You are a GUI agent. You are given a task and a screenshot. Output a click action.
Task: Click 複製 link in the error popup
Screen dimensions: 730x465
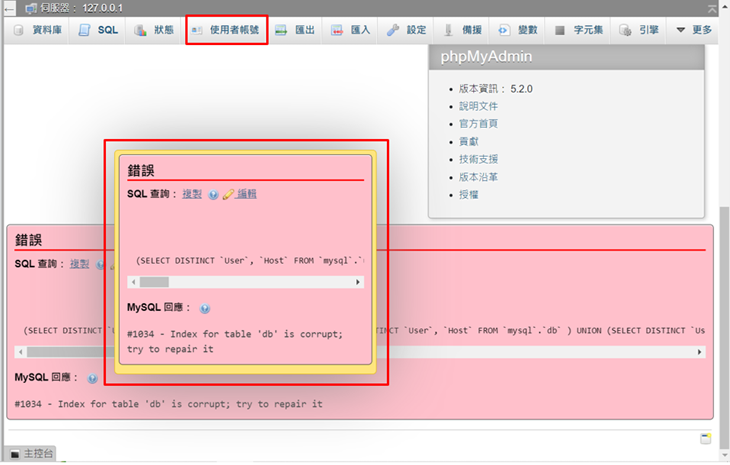click(x=192, y=194)
